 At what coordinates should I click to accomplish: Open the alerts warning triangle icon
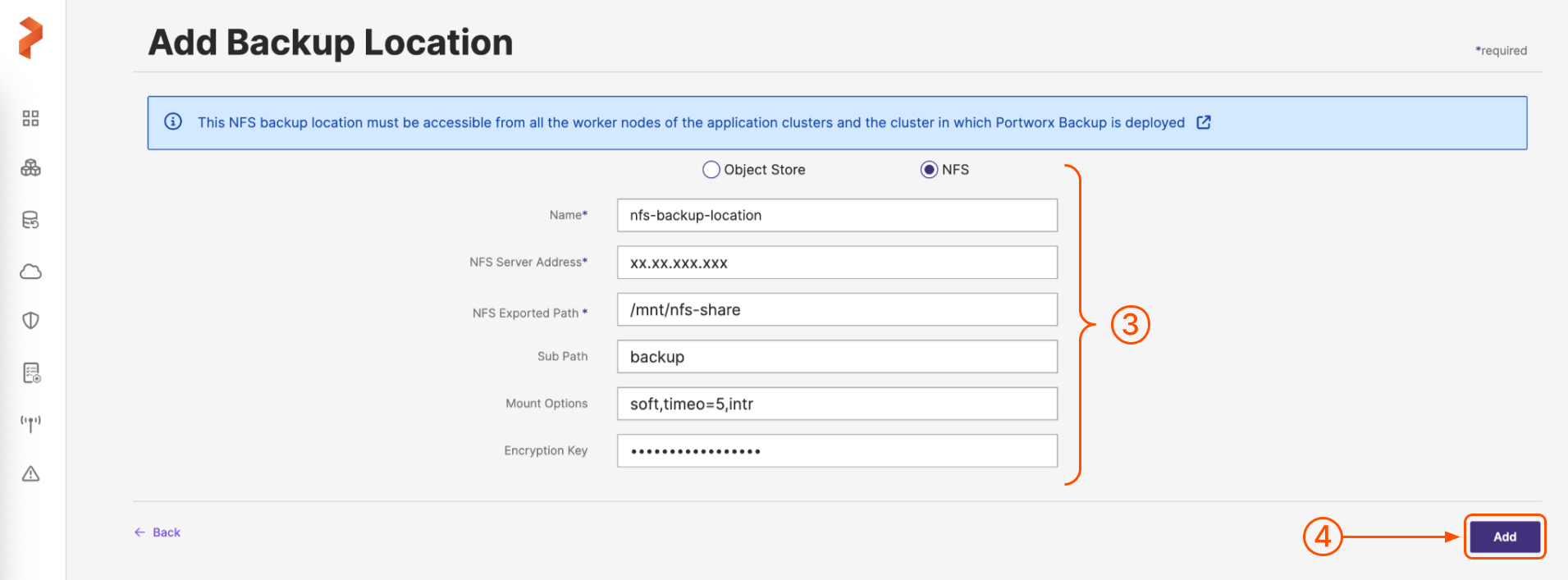click(x=30, y=473)
